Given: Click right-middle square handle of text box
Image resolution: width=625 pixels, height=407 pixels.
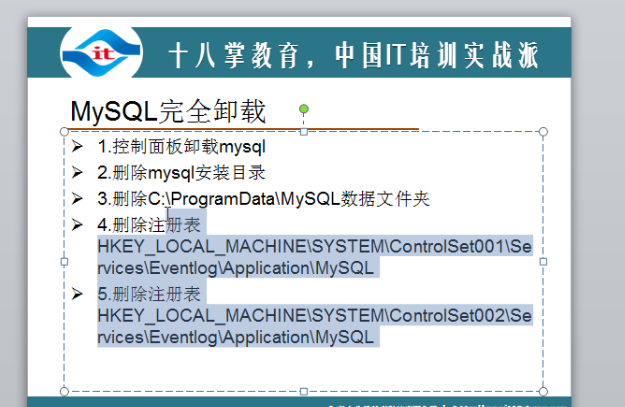Looking at the screenshot, I should point(543,262).
